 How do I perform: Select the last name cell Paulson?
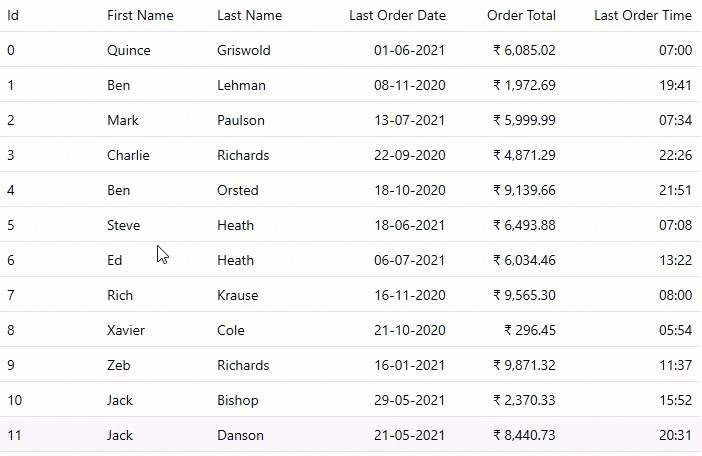(x=241, y=120)
